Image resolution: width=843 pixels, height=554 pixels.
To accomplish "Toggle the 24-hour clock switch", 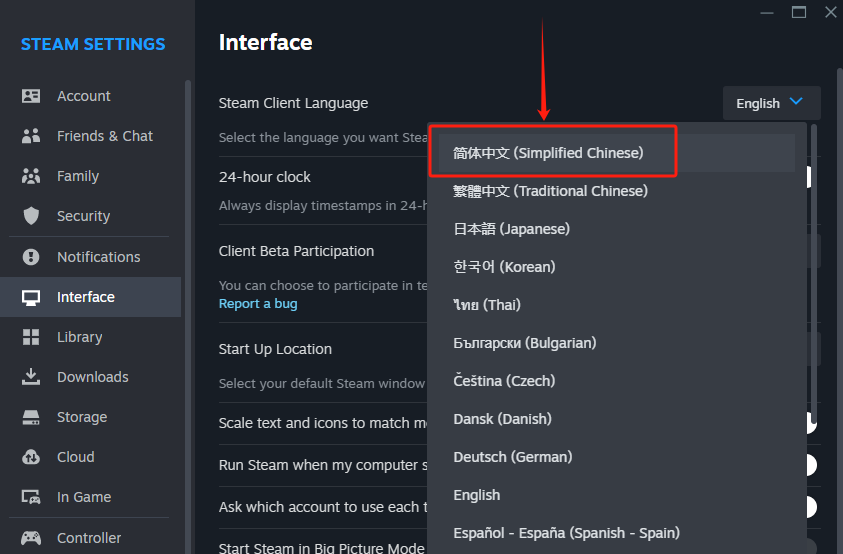I will 809,177.
